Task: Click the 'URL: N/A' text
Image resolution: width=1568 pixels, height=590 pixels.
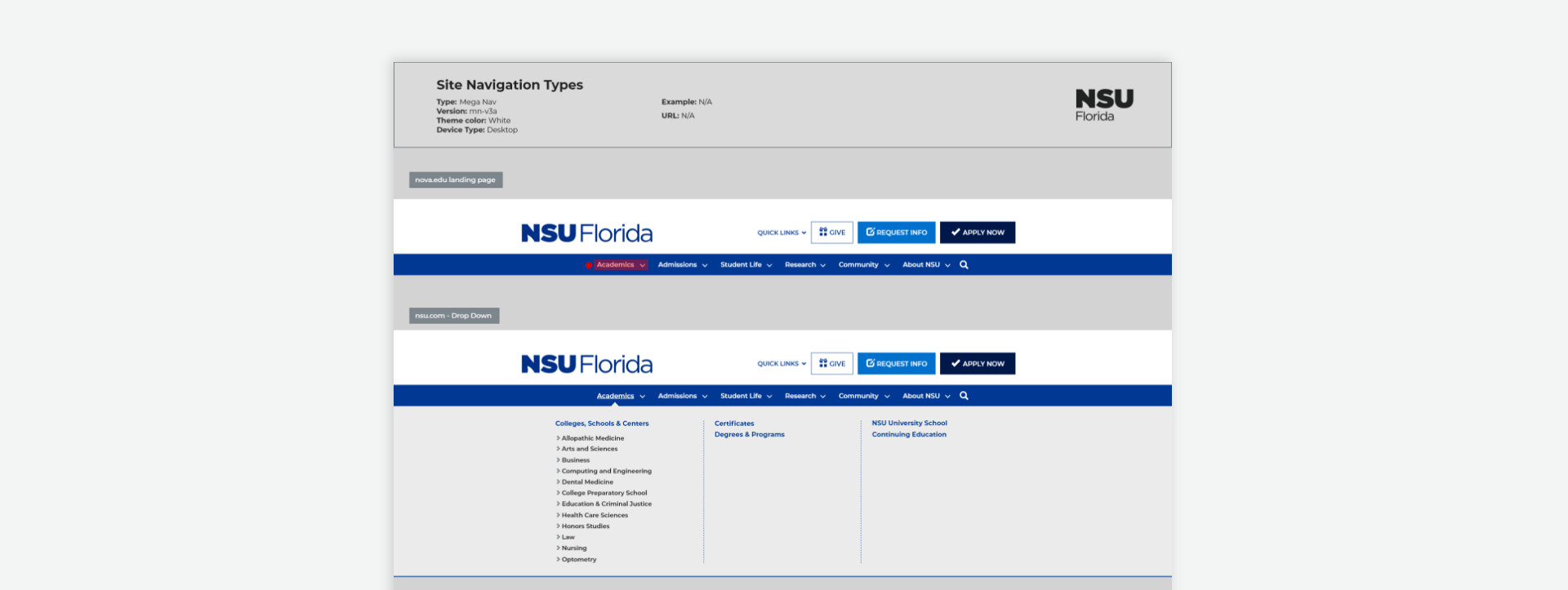Action: pyautogui.click(x=678, y=116)
